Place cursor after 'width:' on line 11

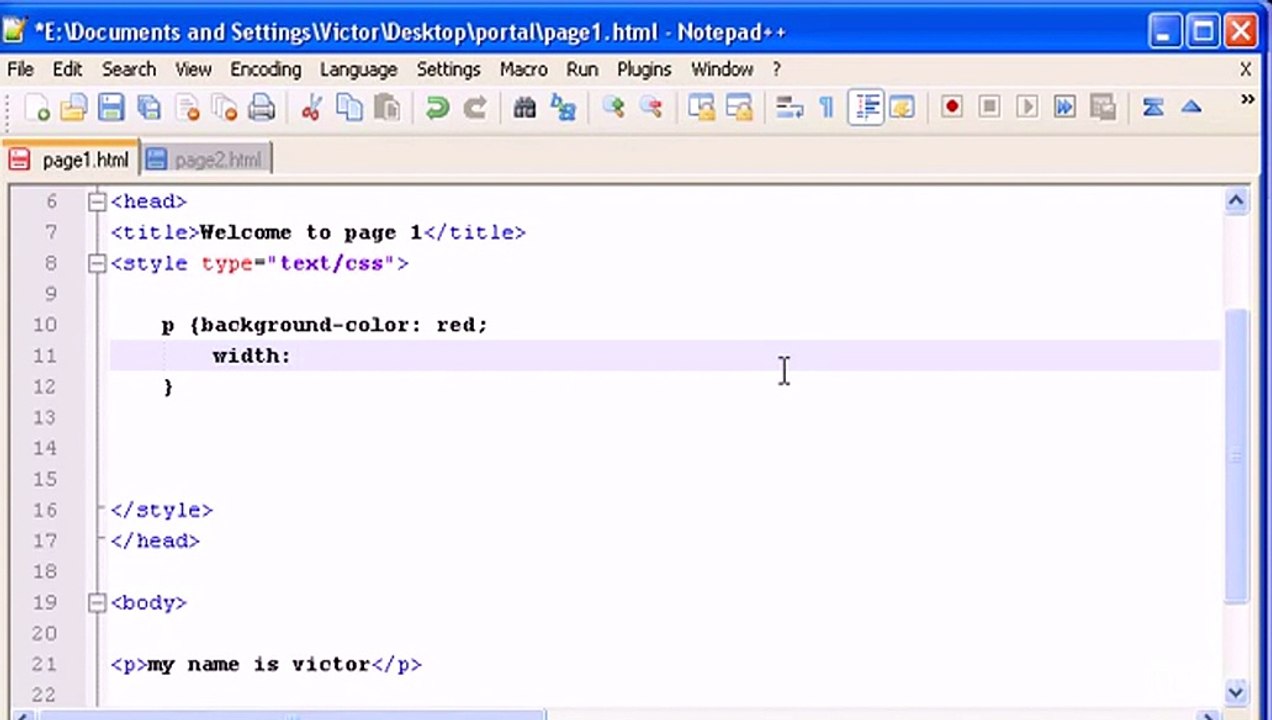click(292, 356)
